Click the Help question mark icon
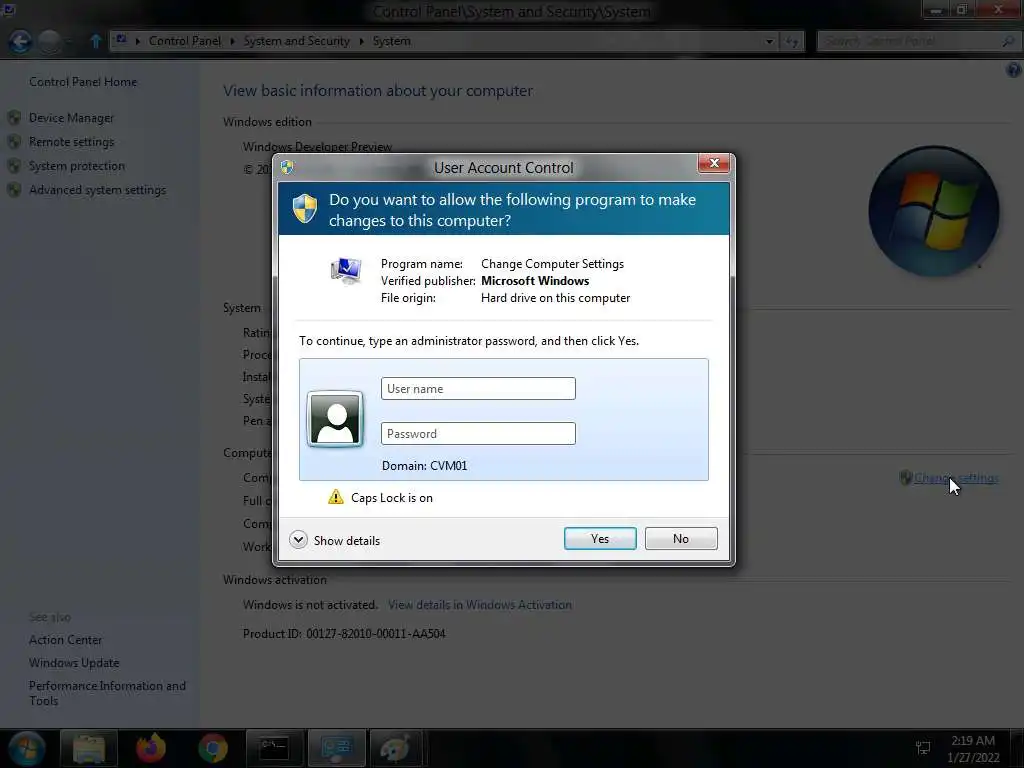 coord(1014,70)
